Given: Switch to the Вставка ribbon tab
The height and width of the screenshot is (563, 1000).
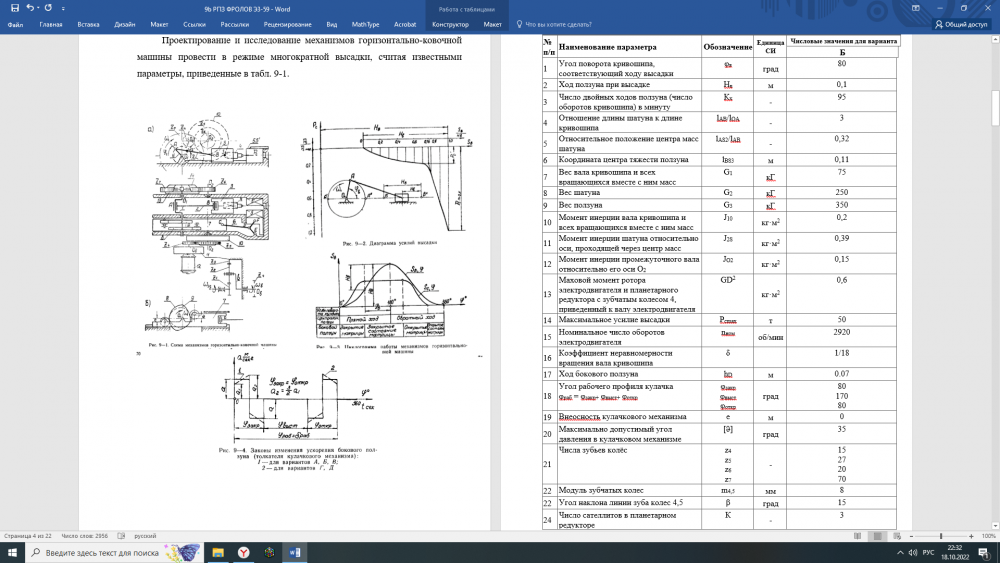Looking at the screenshot, I should point(88,23).
